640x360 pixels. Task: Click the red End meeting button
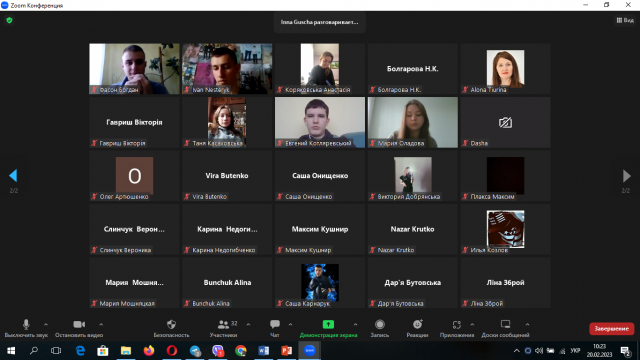click(x=611, y=329)
